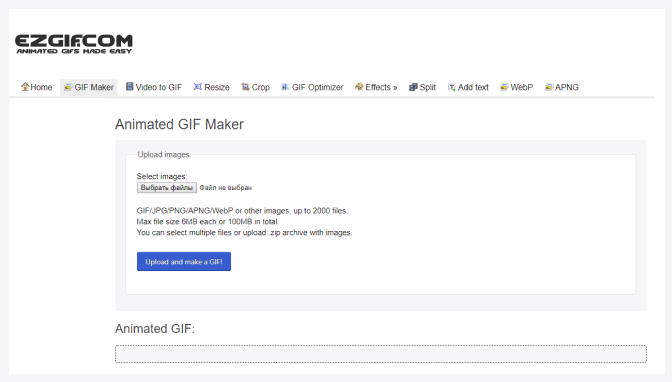Click the "Animated GIF:" heading
This screenshot has width=672, height=382.
[x=155, y=329]
